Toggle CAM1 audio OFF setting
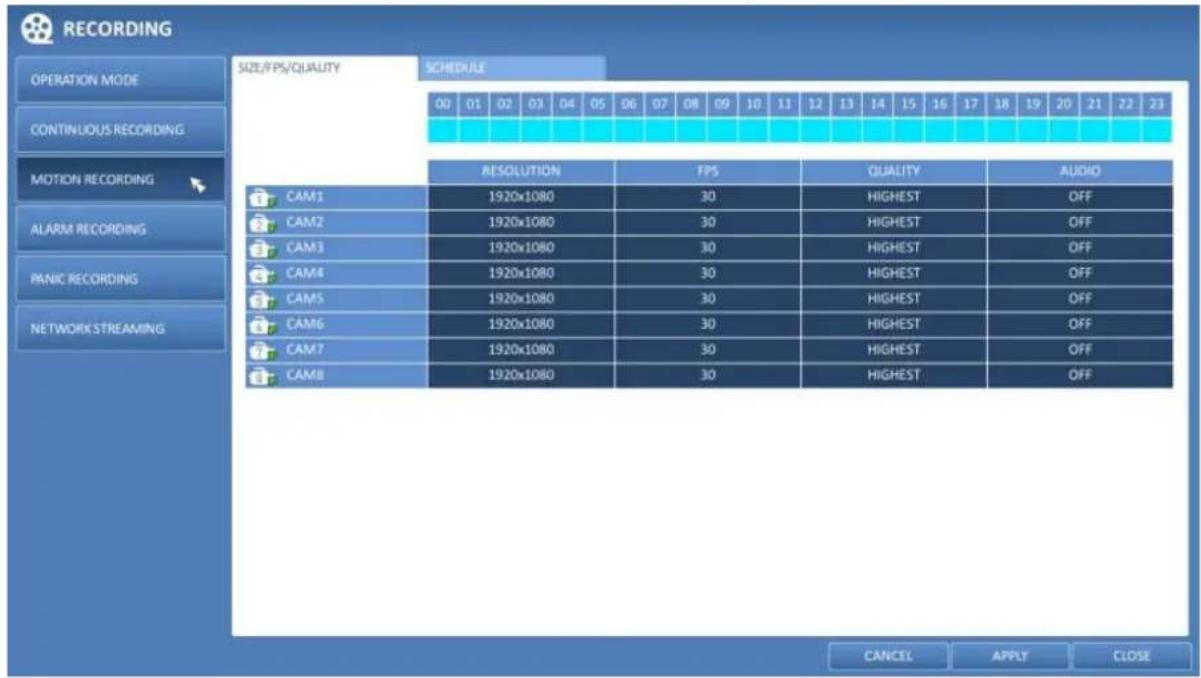Screen dimensions: 1201x678 coord(1080,198)
